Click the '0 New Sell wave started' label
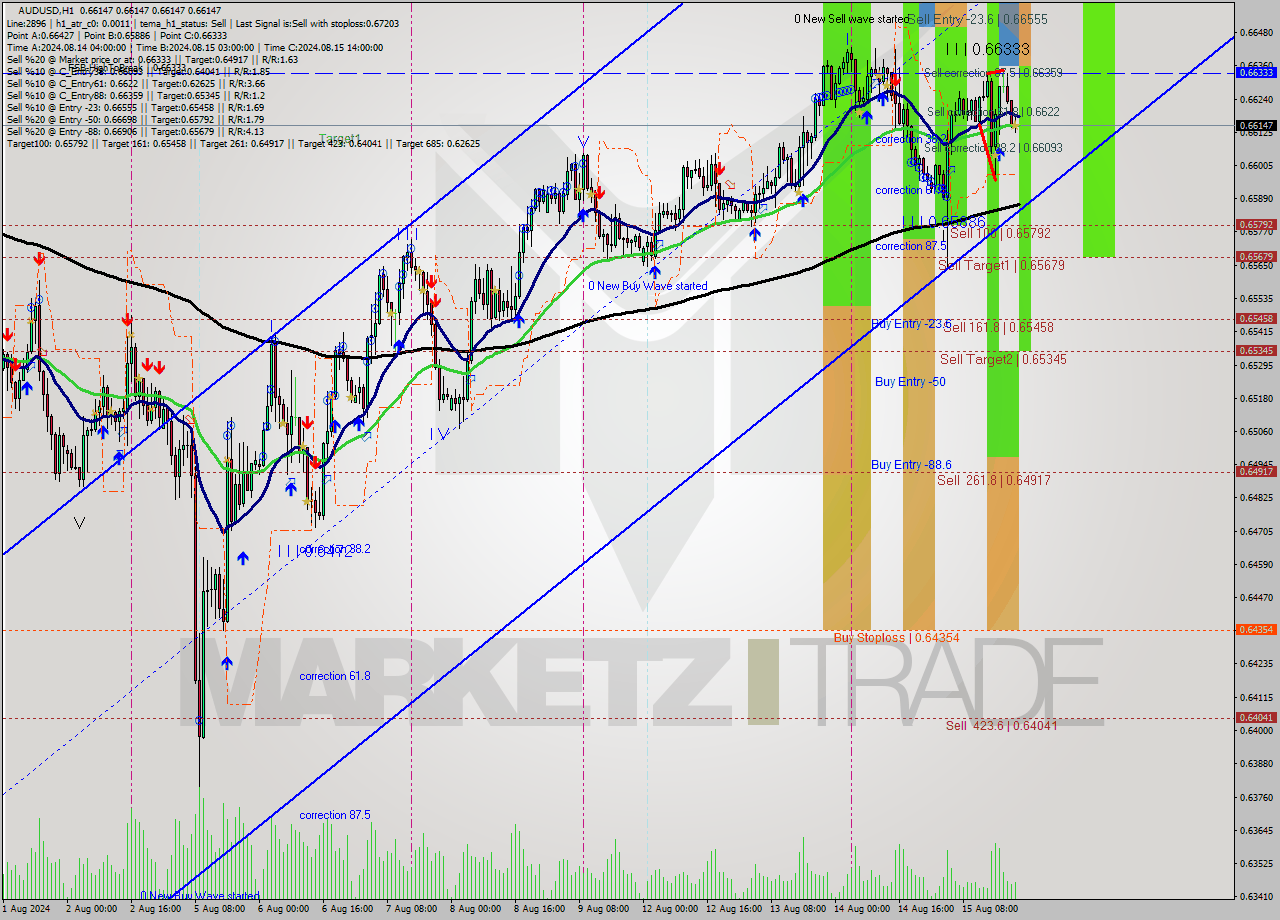The height and width of the screenshot is (920, 1280). click(852, 19)
